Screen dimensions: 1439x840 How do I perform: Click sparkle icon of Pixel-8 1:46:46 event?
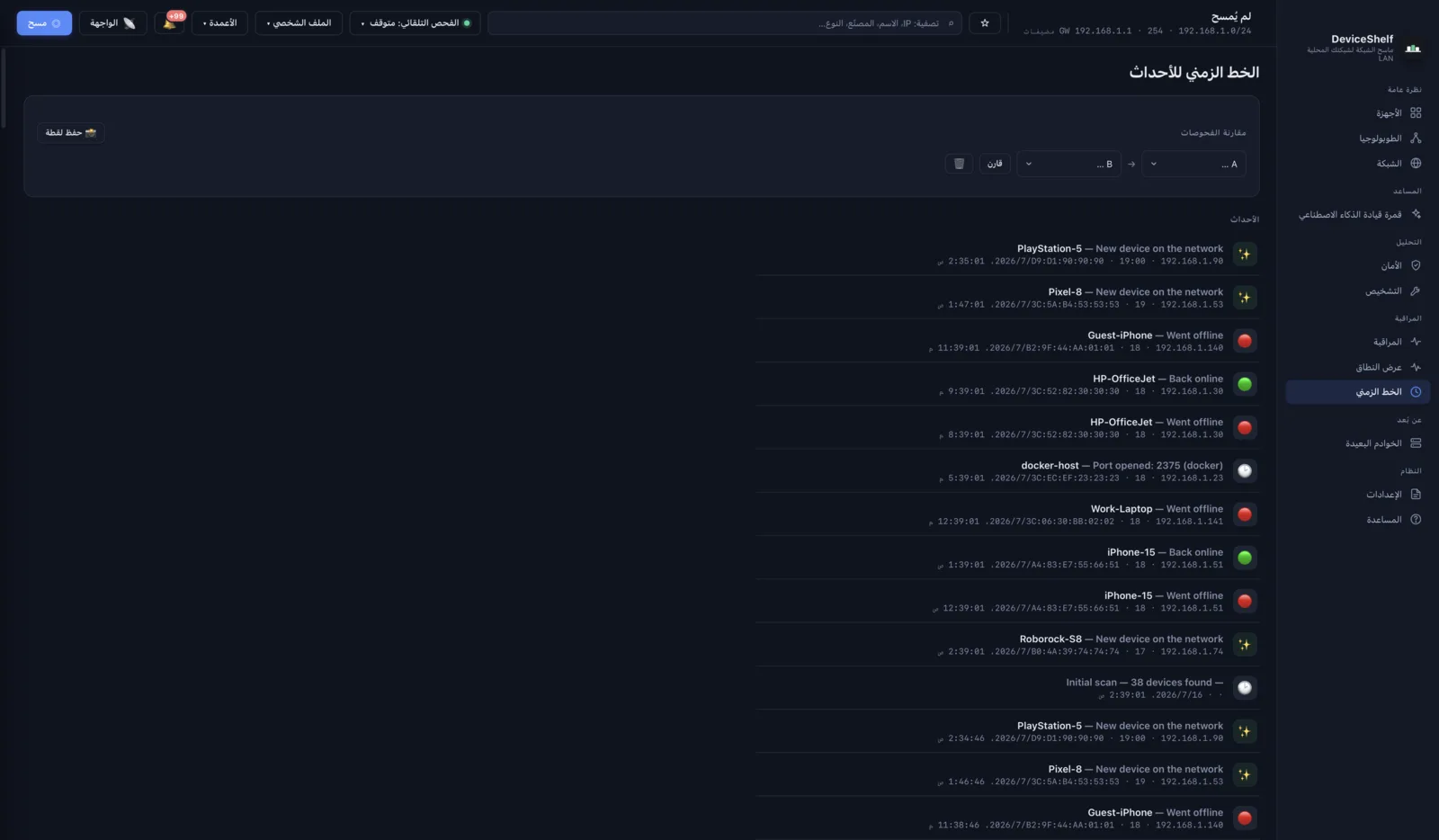[1245, 774]
